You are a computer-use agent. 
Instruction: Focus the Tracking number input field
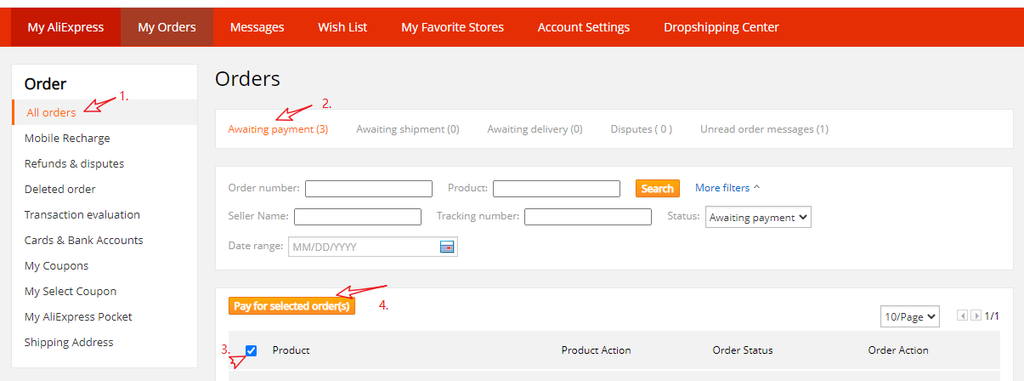(588, 216)
